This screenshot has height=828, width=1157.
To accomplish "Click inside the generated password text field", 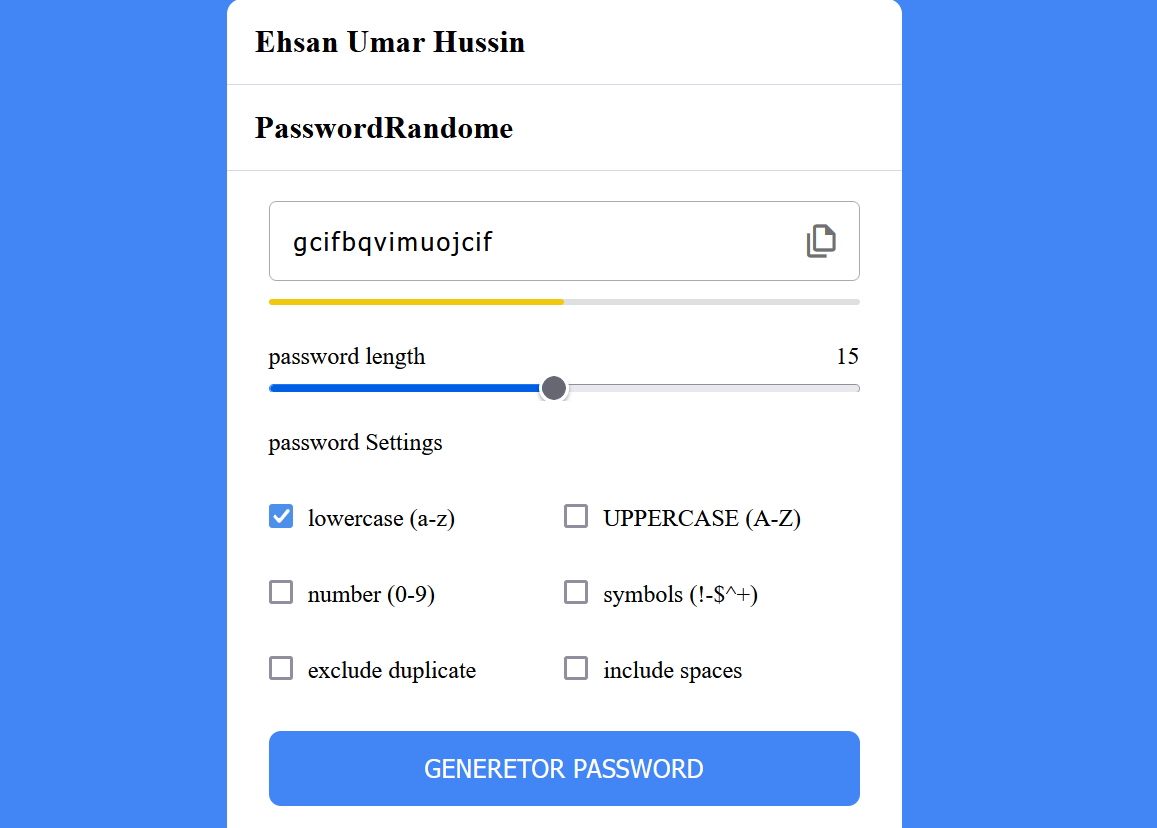I will (530, 242).
